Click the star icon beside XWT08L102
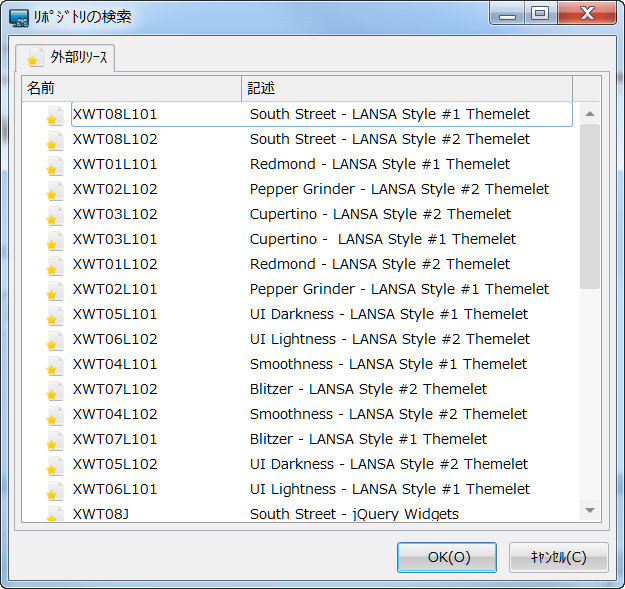The width and height of the screenshot is (625, 589). click(55, 141)
